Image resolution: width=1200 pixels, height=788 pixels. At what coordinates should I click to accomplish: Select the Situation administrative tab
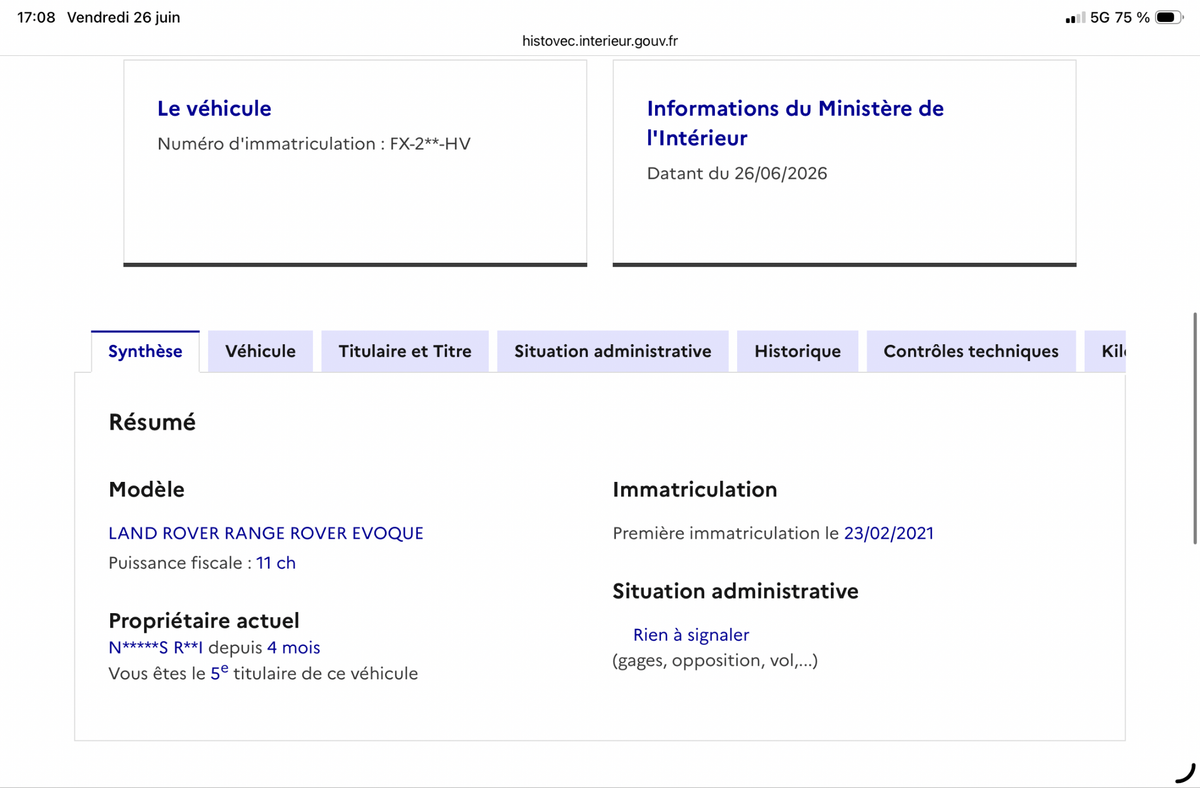613,351
